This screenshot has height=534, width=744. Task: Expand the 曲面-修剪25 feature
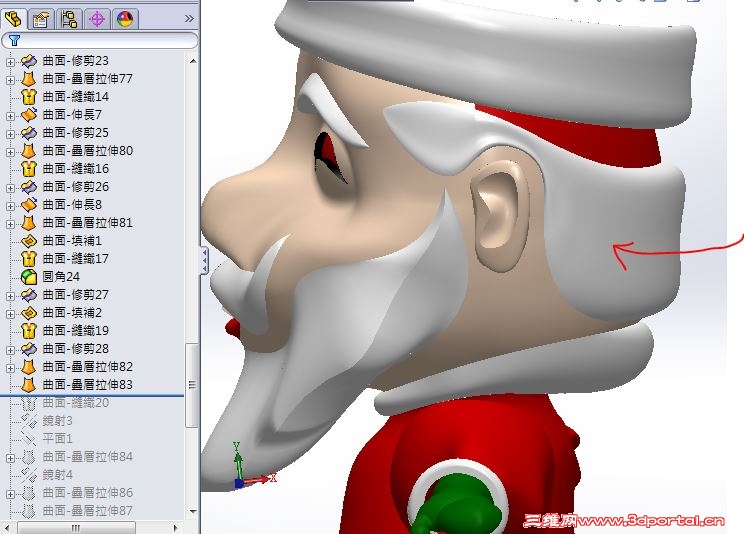click(x=10, y=134)
